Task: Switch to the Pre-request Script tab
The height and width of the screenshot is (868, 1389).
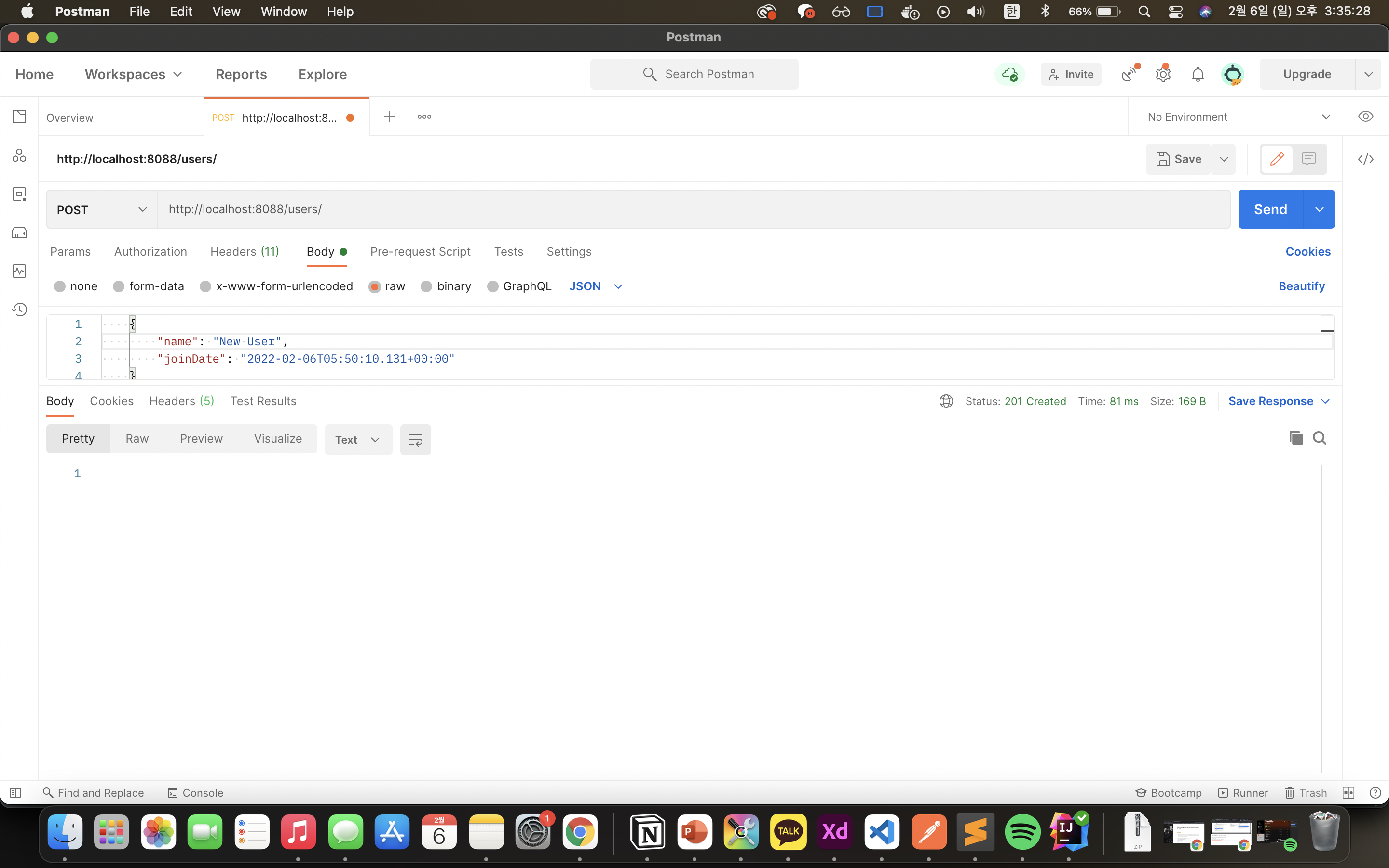Action: coord(420,251)
